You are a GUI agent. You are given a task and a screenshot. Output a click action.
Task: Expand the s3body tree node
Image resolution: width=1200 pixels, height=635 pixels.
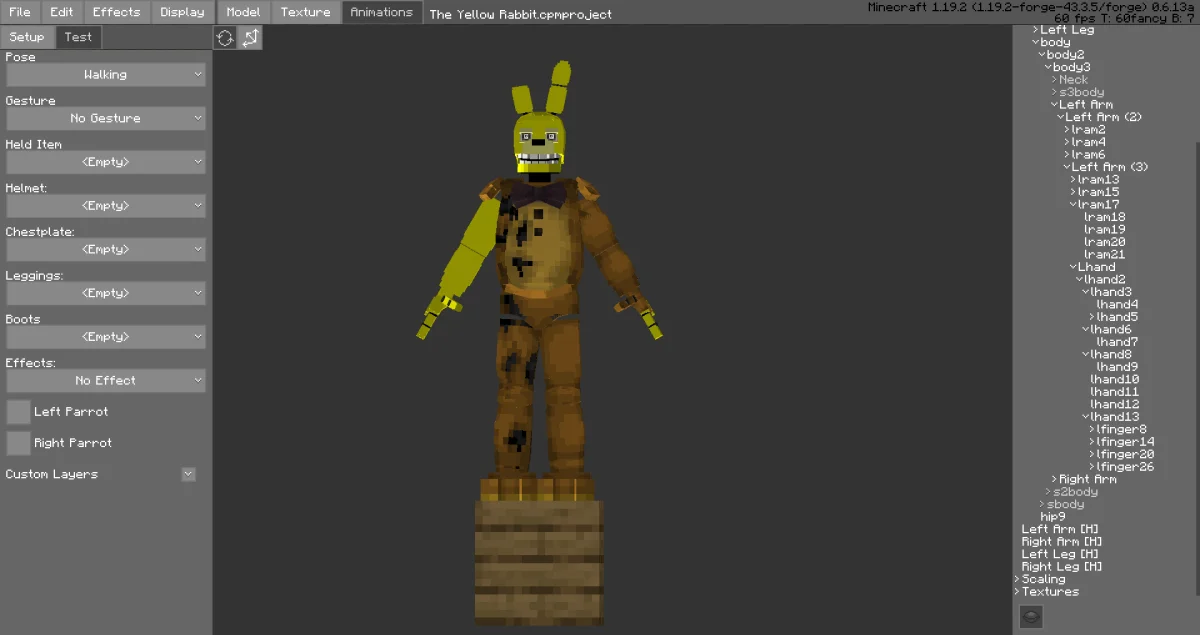pyautogui.click(x=1054, y=92)
